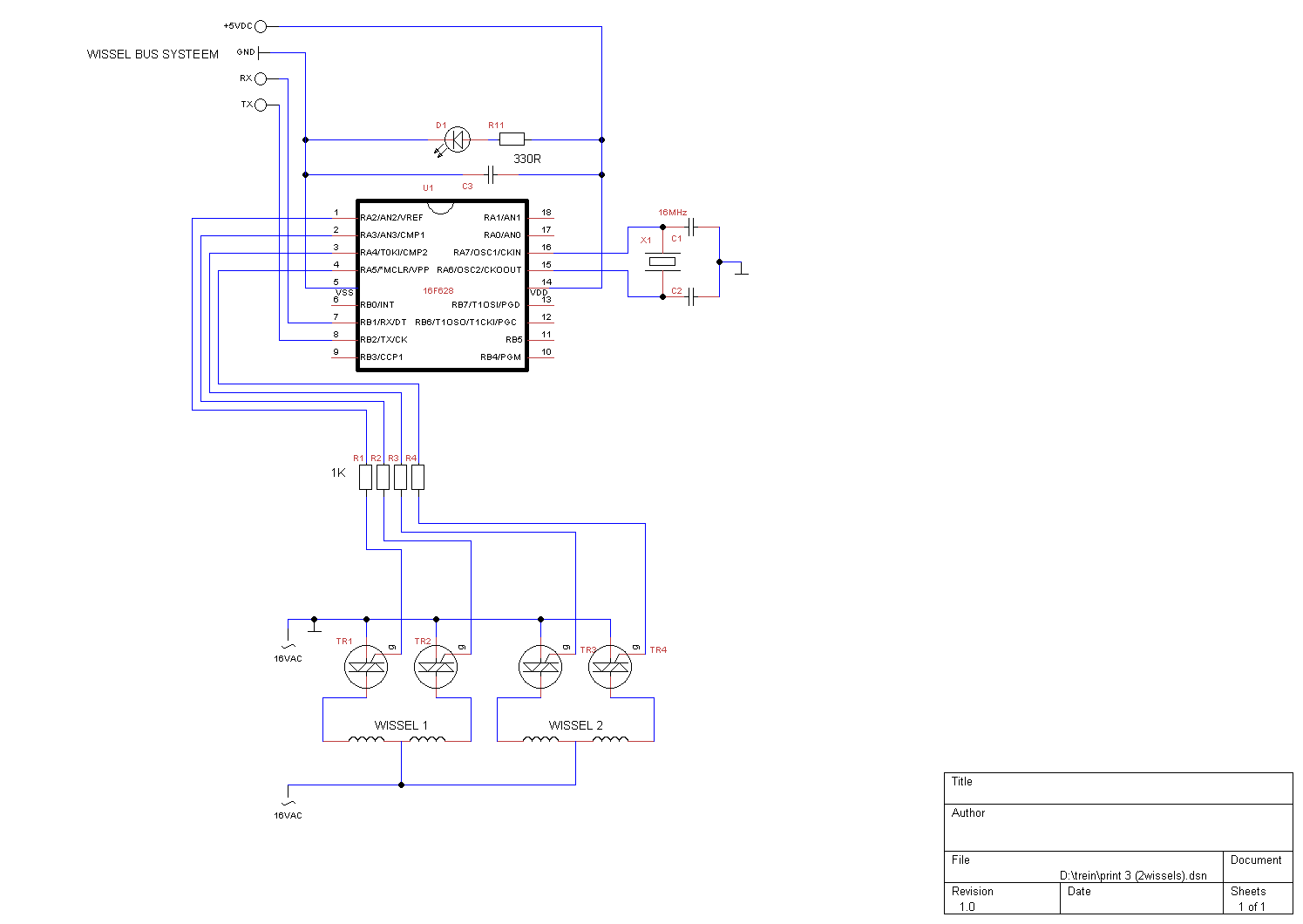Click the RX terminal connector

click(260, 78)
